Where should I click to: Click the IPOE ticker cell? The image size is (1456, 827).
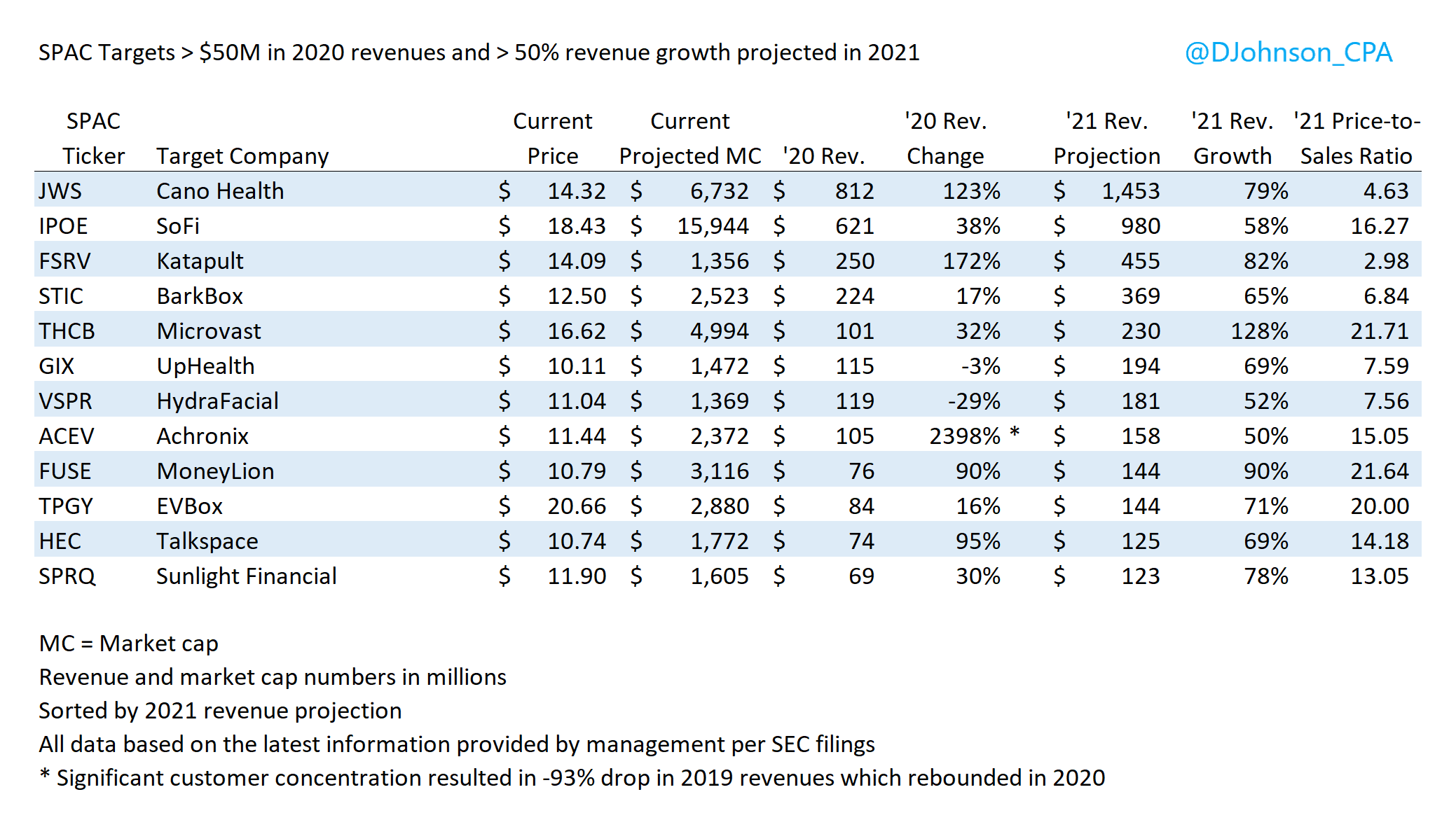tap(63, 226)
